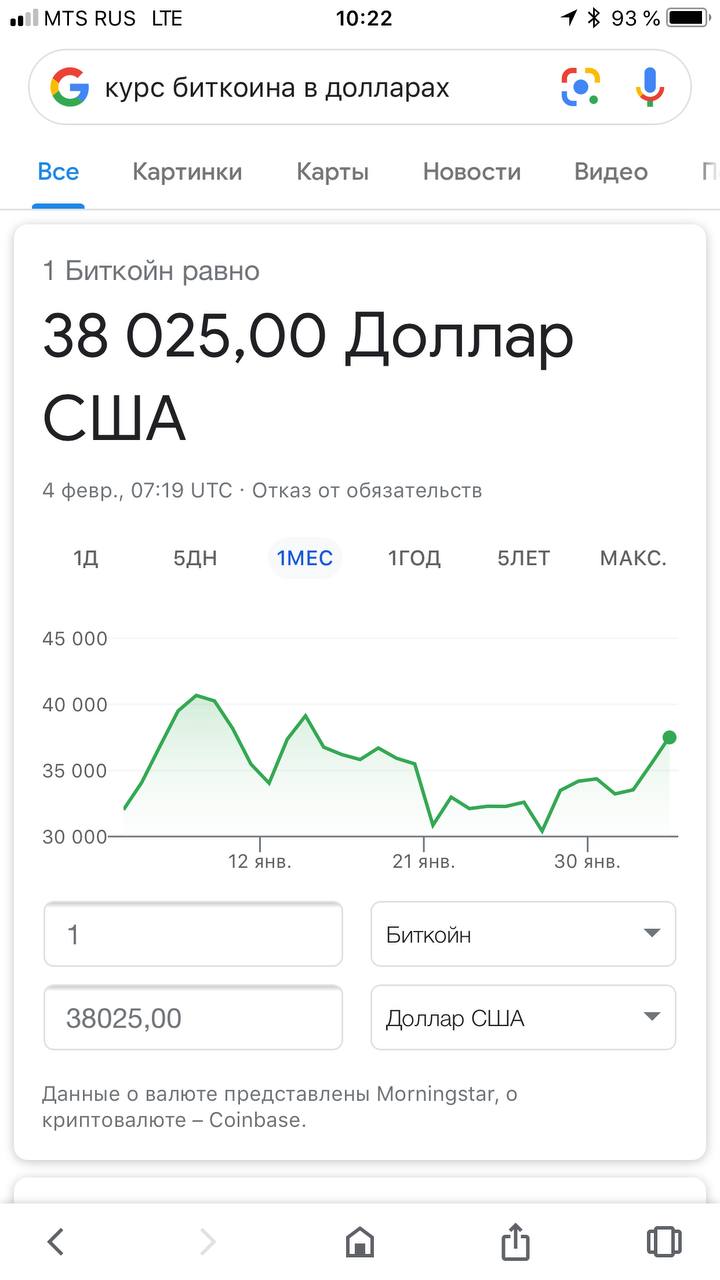720x1280 pixels.
Task: Show the 1ГОД price chart
Action: (x=414, y=558)
